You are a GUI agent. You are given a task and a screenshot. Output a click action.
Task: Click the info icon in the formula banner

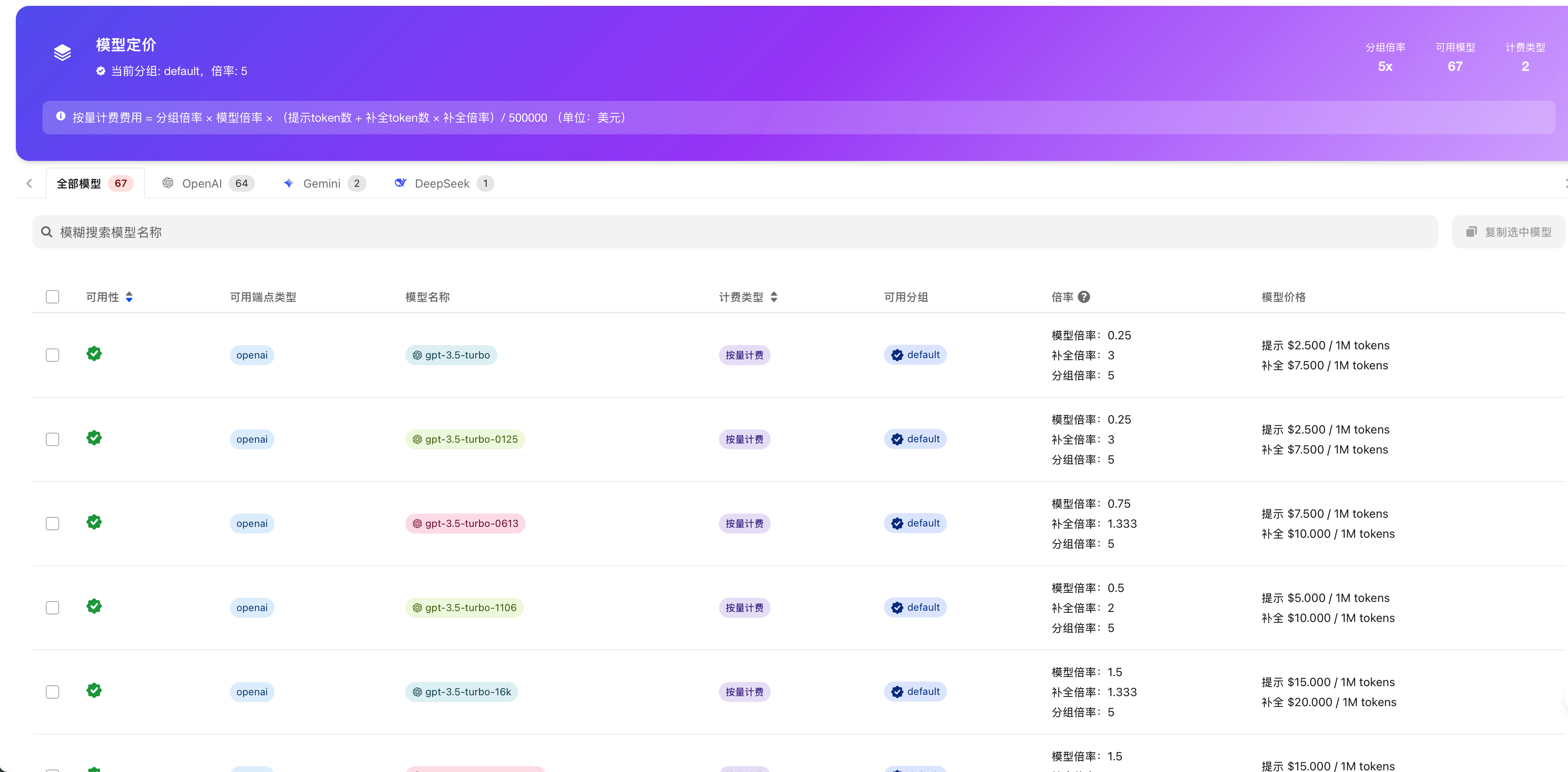pyautogui.click(x=61, y=116)
